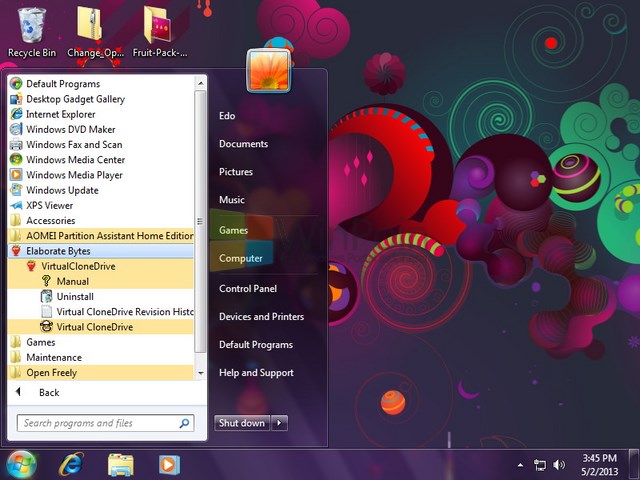Click the Shut down button
The width and height of the screenshot is (640, 480).
[242, 423]
